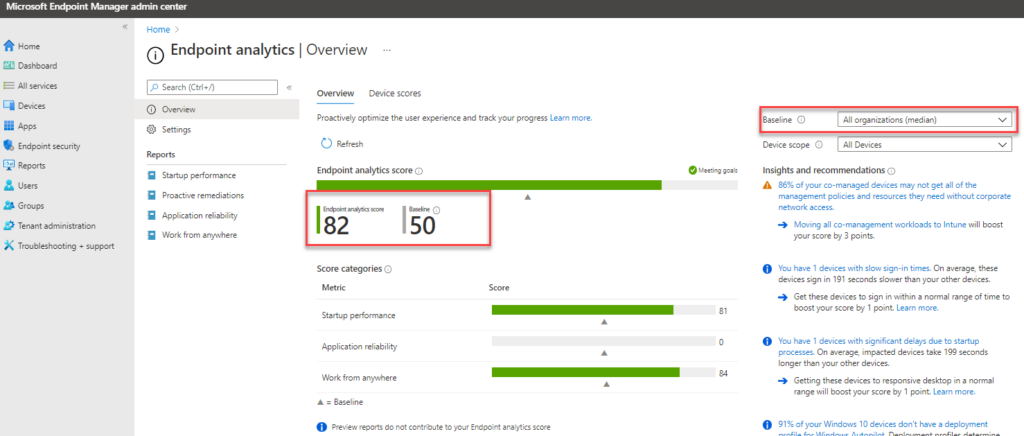Click the Application reliability report icon
Viewport: 1024px width, 436px height.
[152, 215]
